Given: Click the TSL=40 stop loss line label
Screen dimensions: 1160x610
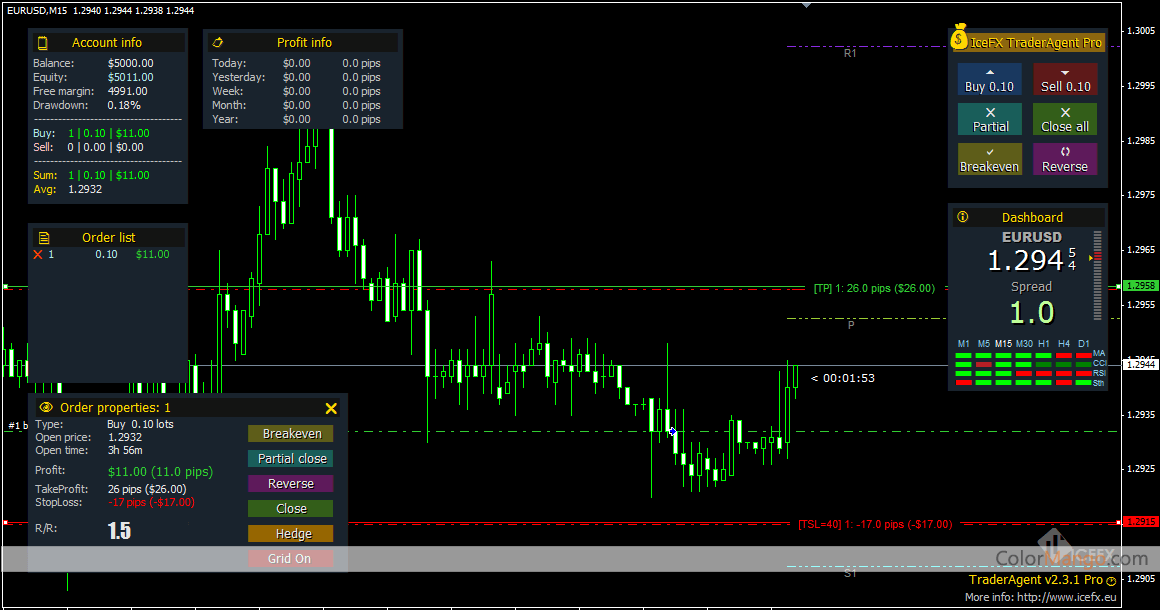Looking at the screenshot, I should (x=875, y=524).
